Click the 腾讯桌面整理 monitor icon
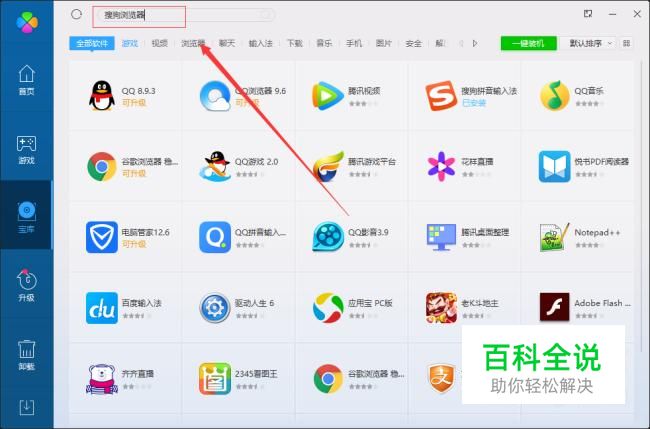Viewport: 650px width, 429px height. point(441,237)
